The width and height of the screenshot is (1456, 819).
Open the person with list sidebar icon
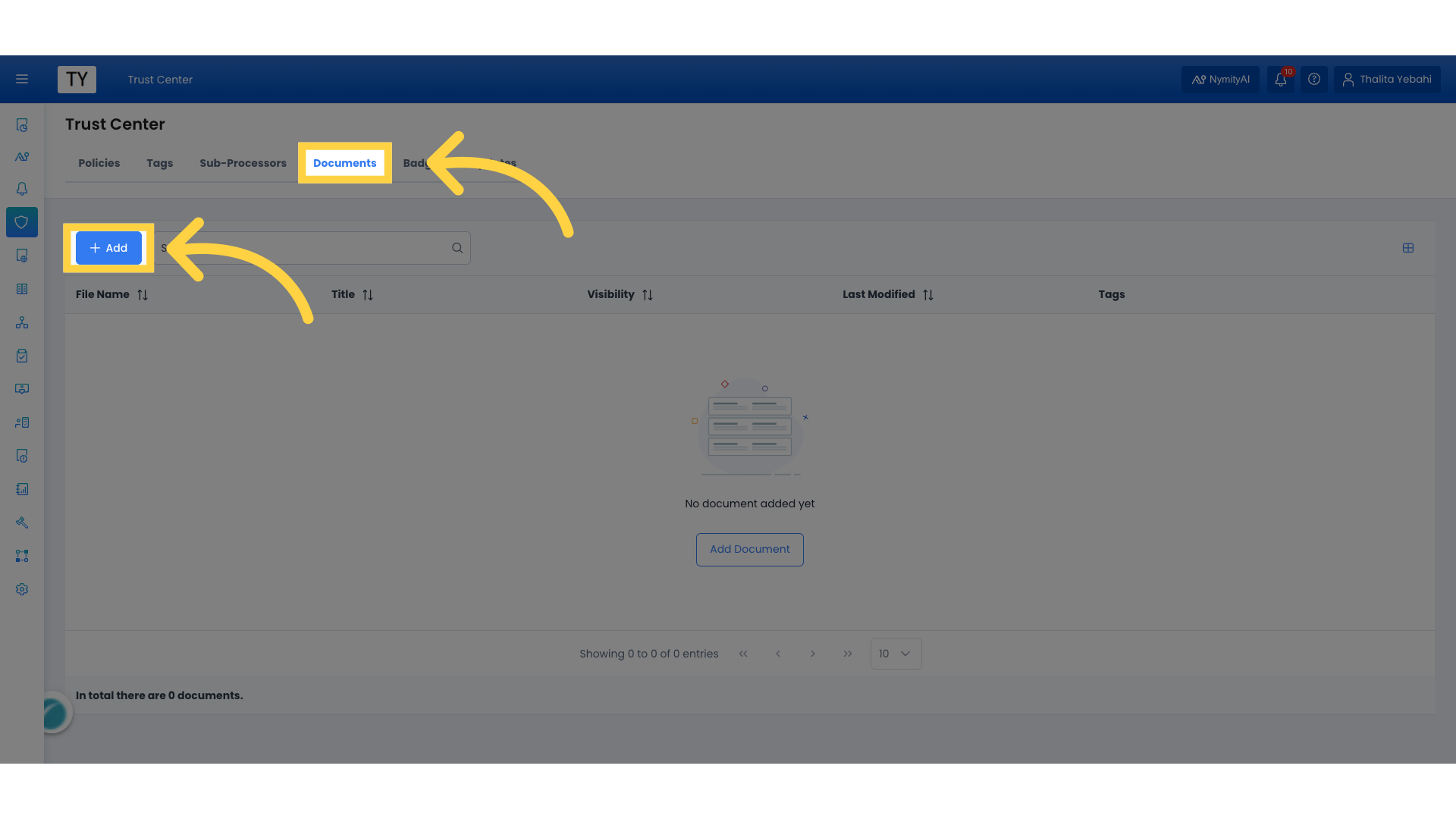pyautogui.click(x=22, y=422)
